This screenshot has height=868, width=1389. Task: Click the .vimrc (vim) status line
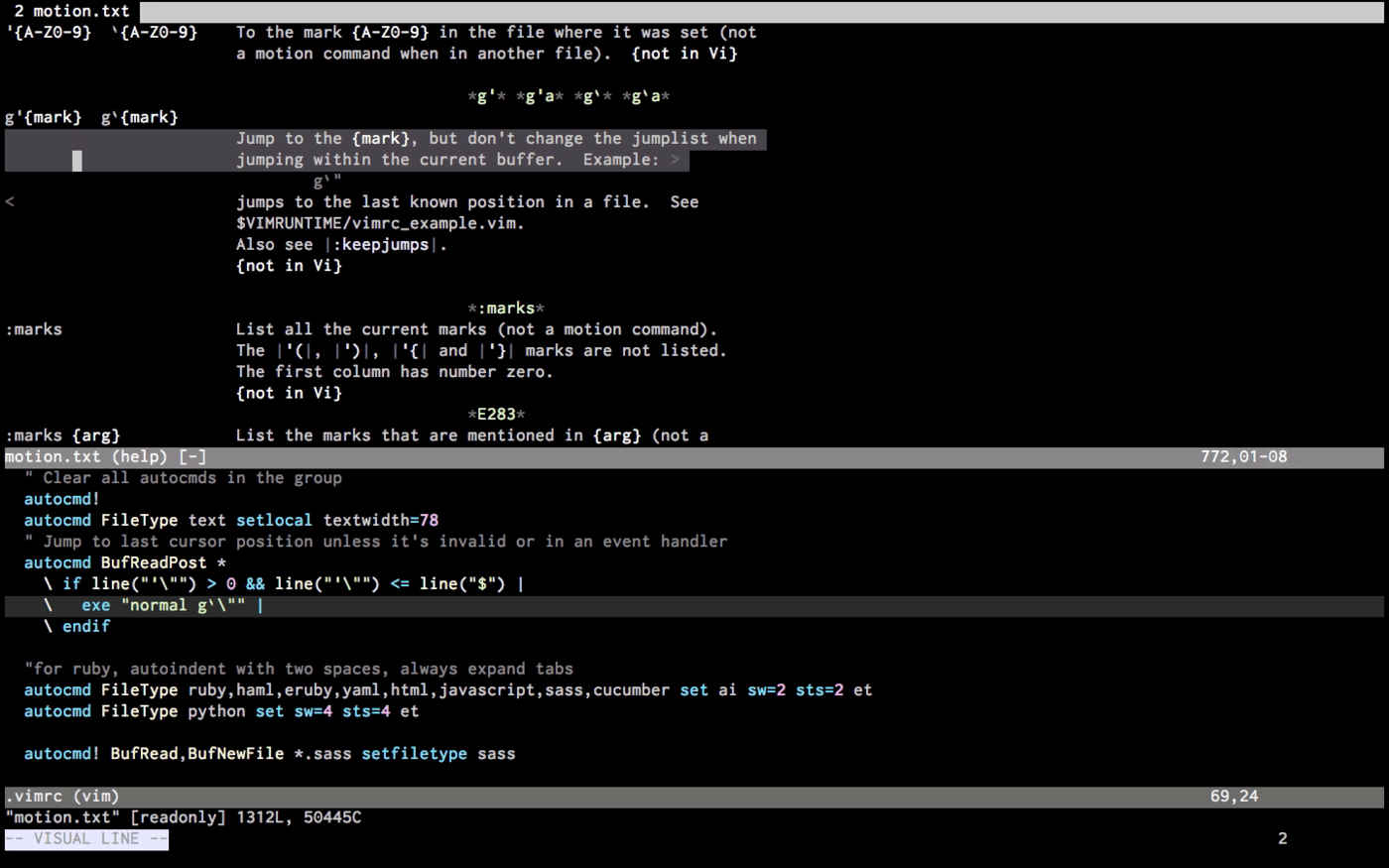[x=62, y=797]
